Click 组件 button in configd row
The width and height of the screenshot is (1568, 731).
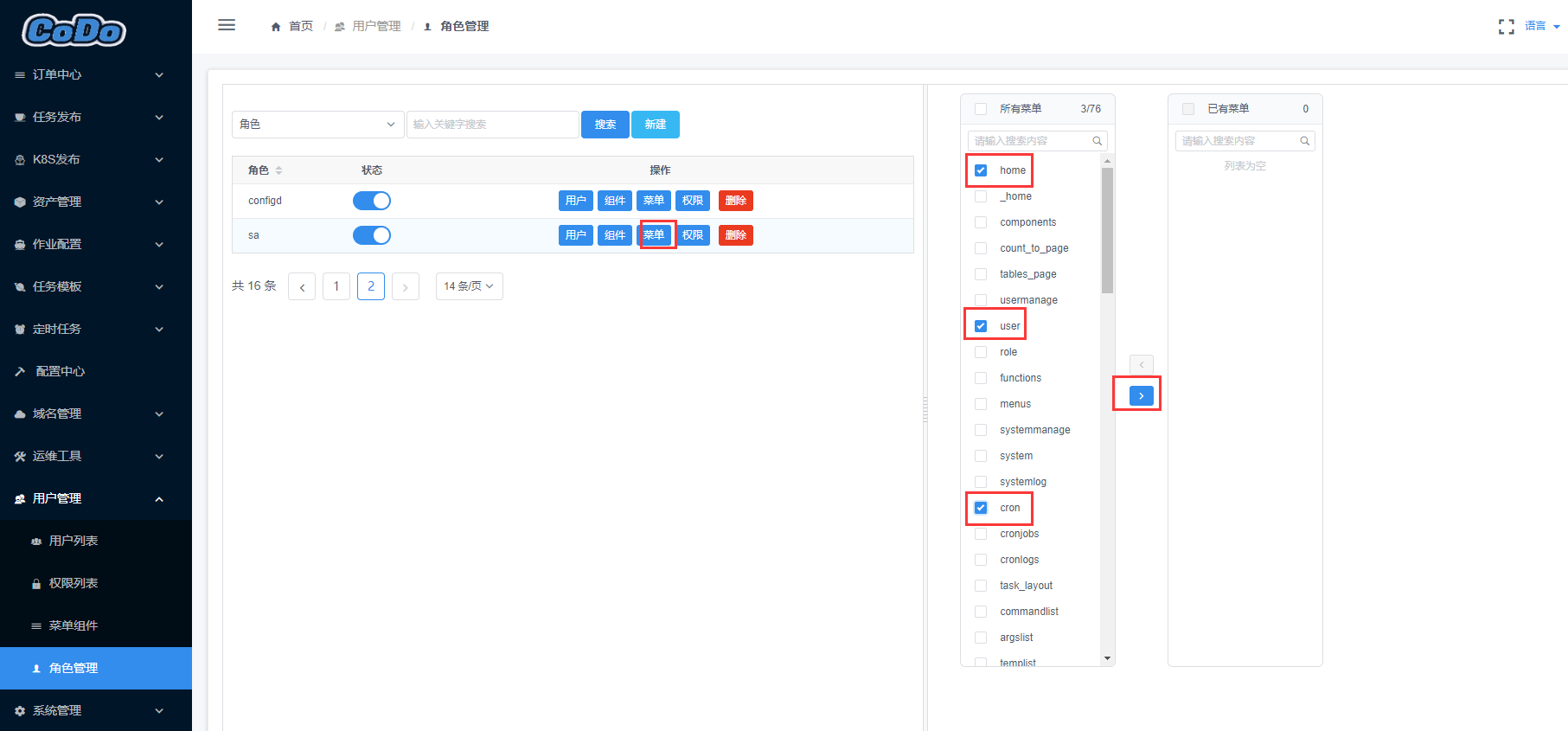pos(615,201)
